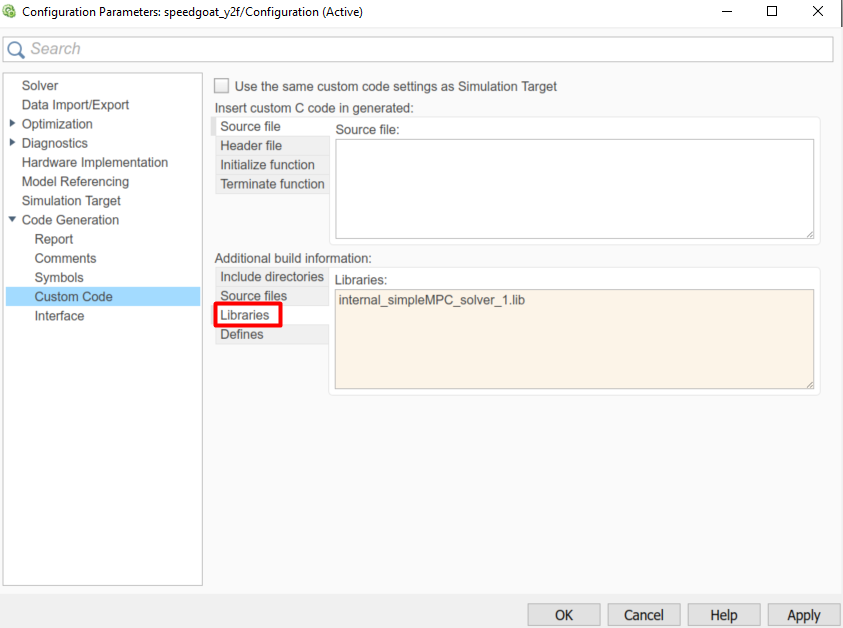Expand the Diagnostics tree node
This screenshot has height=628, width=843.
tap(12, 143)
